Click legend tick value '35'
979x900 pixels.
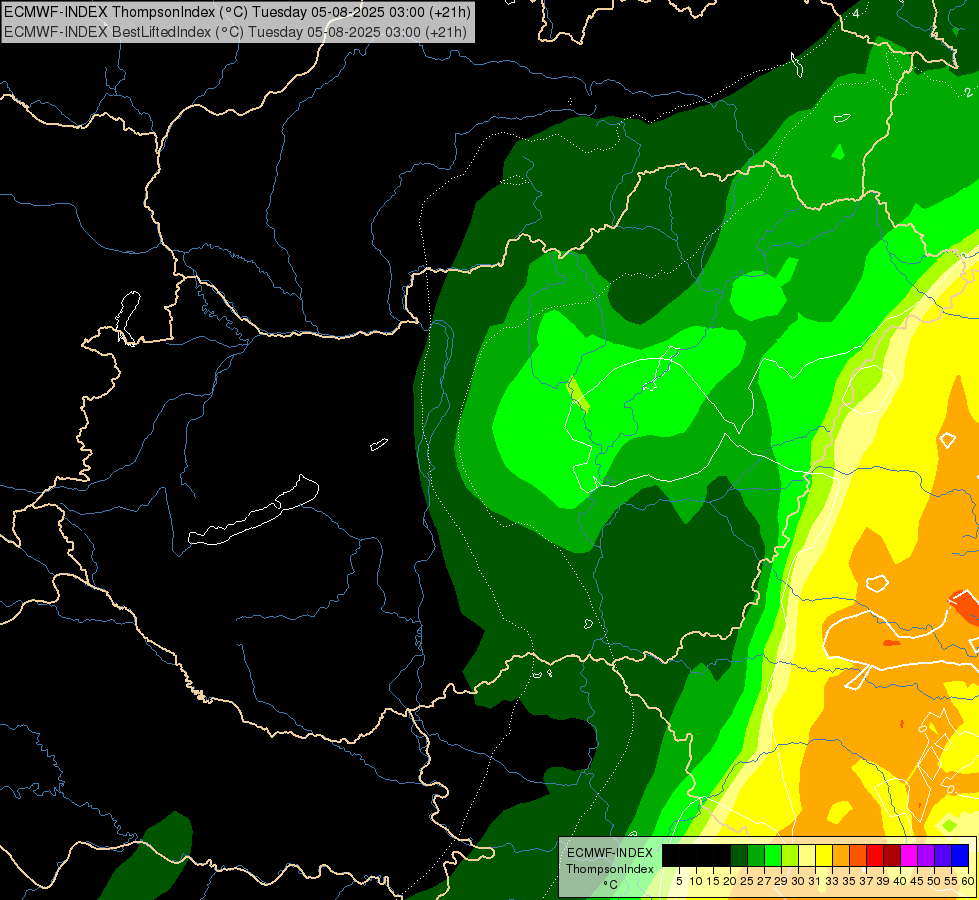(849, 881)
